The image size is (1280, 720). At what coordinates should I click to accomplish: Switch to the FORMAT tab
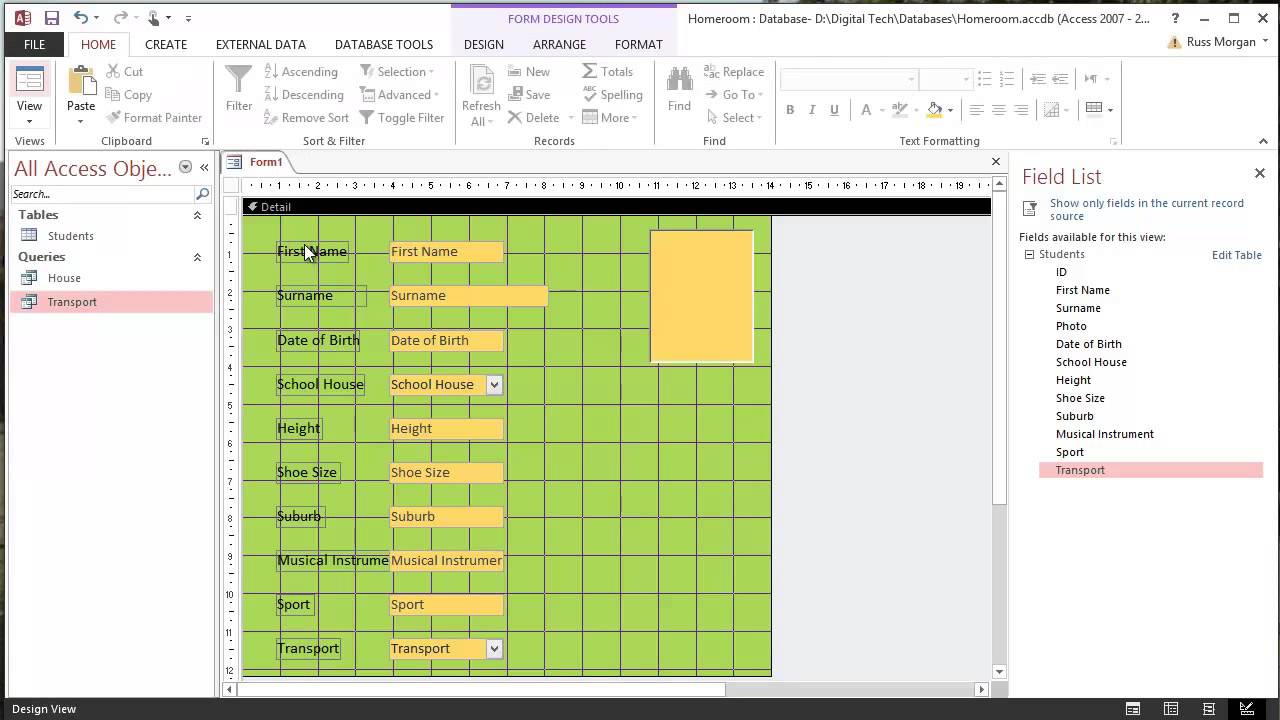tap(639, 44)
